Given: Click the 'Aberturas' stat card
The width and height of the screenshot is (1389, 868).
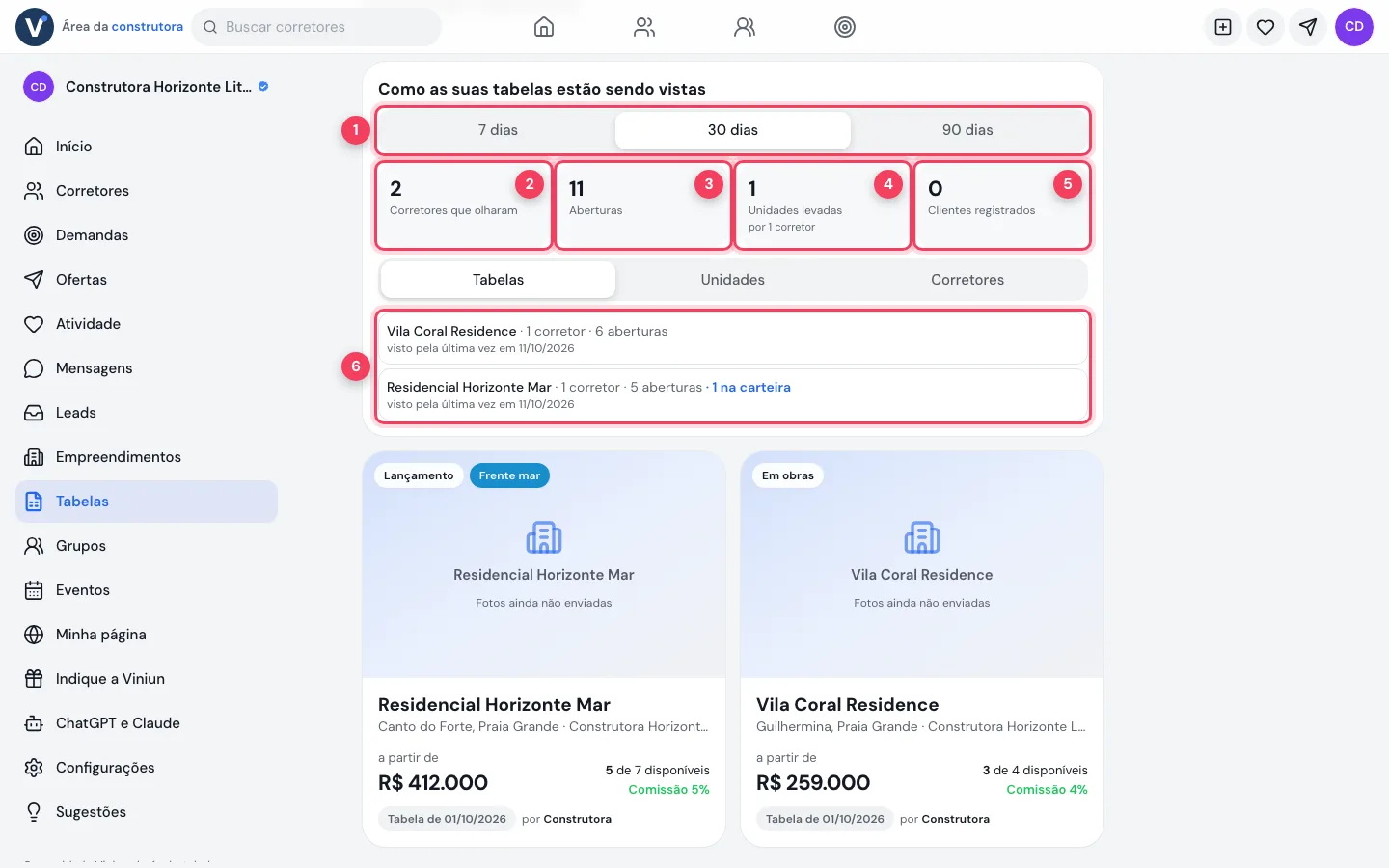Looking at the screenshot, I should [x=643, y=205].
